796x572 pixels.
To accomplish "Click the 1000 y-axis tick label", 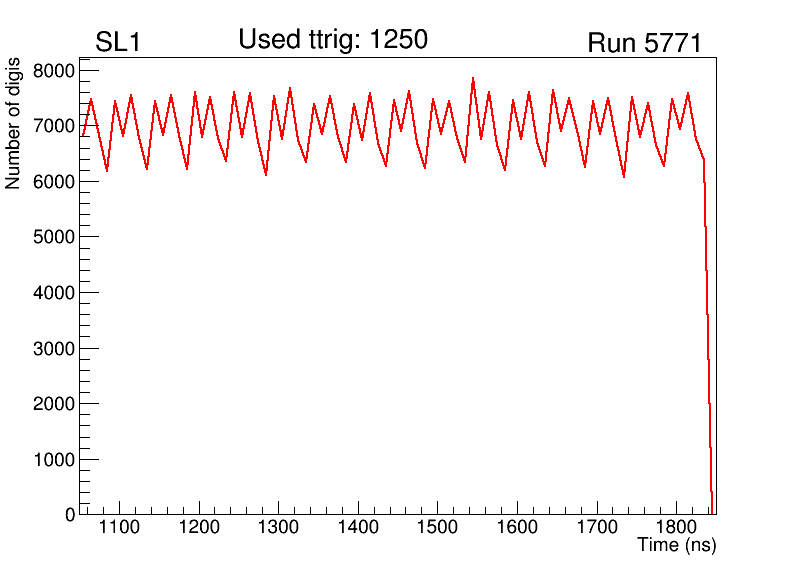I will tap(54, 459).
